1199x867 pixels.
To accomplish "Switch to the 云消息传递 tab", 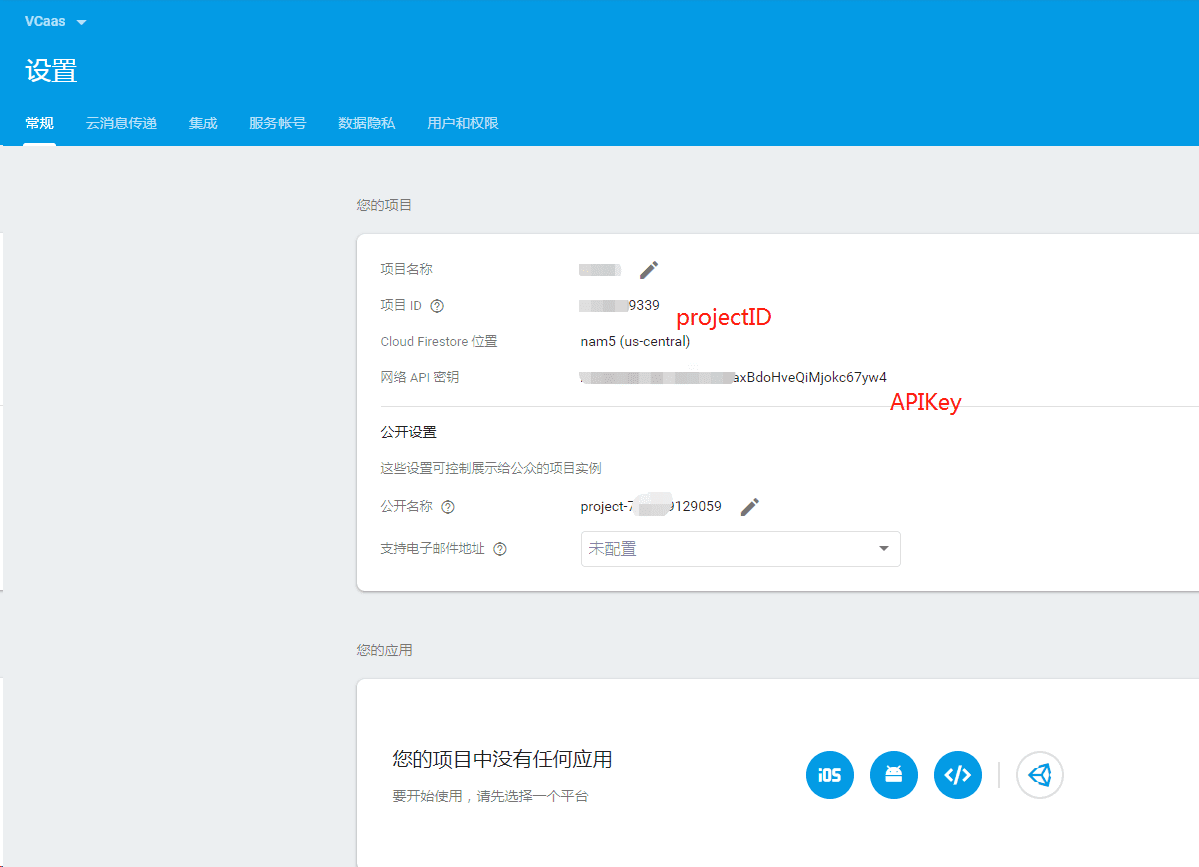I will tap(120, 123).
